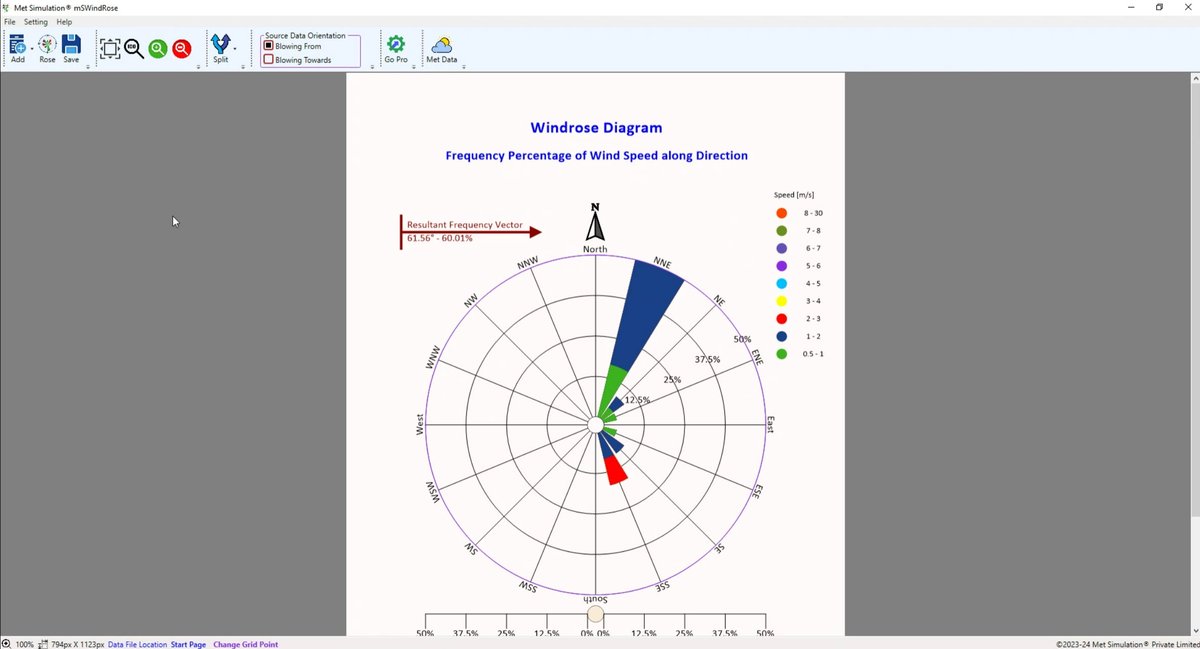Click the Resultant Frequency Vector label
The width and height of the screenshot is (1200, 649).
pyautogui.click(x=464, y=225)
